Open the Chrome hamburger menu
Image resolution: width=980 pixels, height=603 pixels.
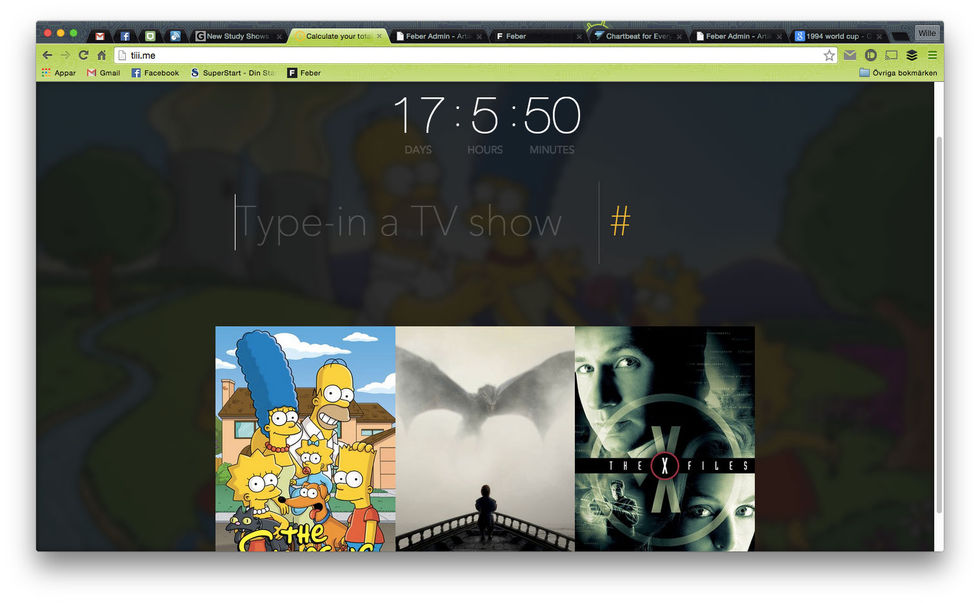932,55
